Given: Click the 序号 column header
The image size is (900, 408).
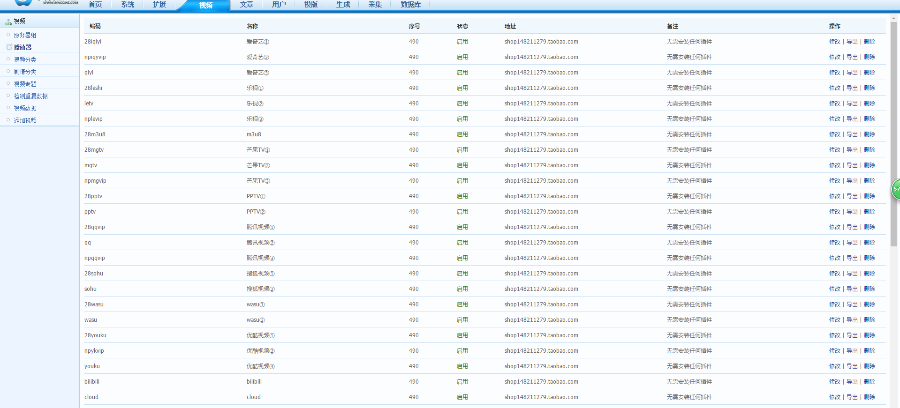Looking at the screenshot, I should [x=414, y=25].
